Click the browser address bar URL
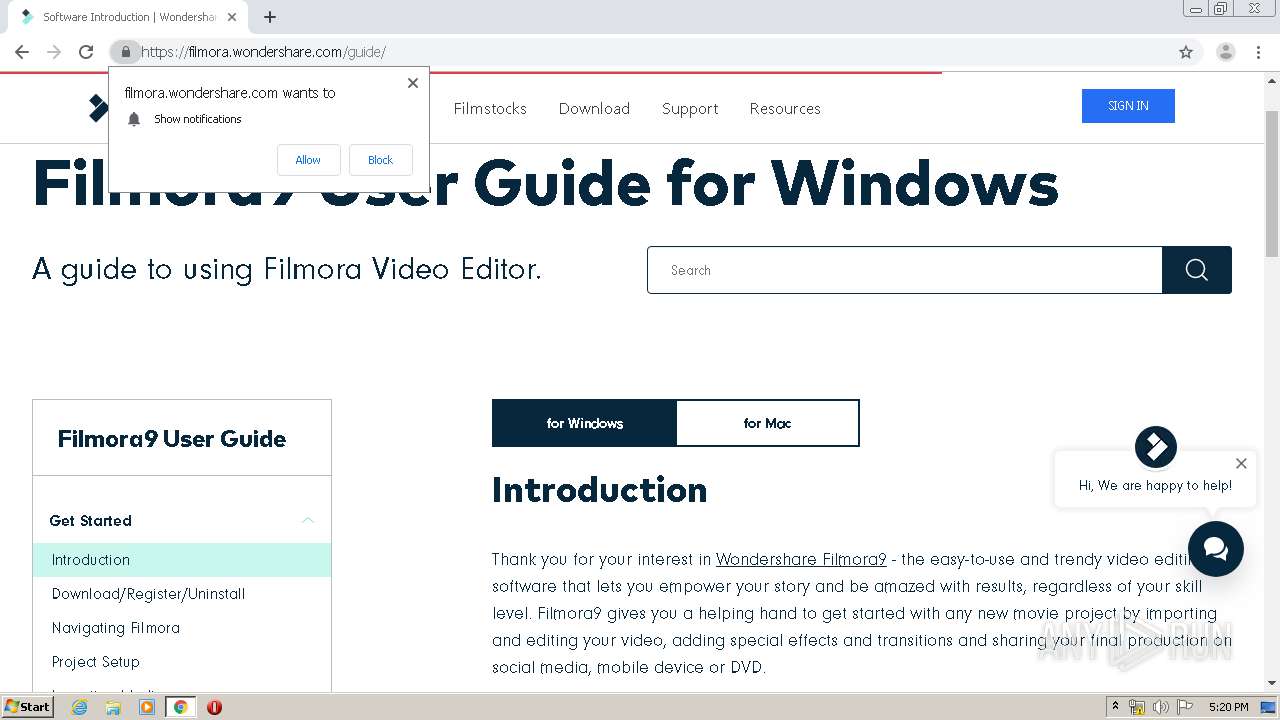This screenshot has height=720, width=1280. coord(263,52)
